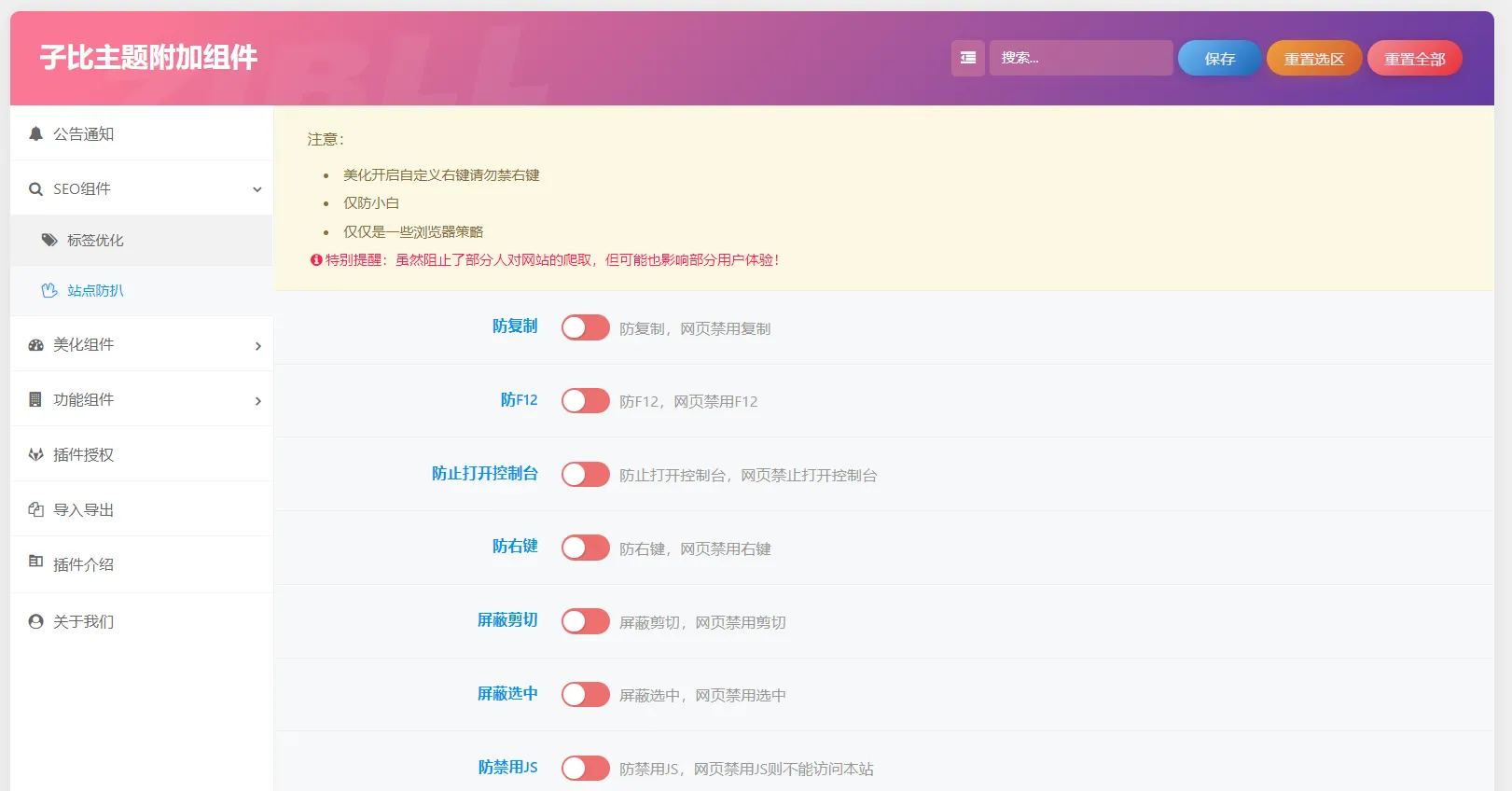This screenshot has height=791, width=1512.
Task: Click the 防F12，网页禁用F12 description text
Action: pos(688,401)
